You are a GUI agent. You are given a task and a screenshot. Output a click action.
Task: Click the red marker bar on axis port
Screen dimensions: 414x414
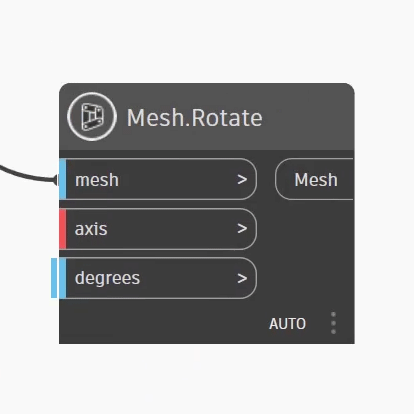click(63, 229)
